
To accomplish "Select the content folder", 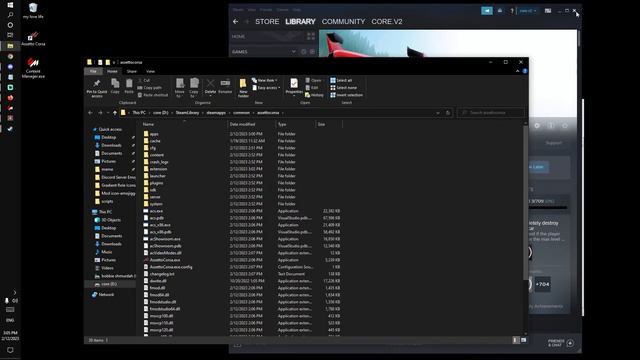I will point(157,155).
